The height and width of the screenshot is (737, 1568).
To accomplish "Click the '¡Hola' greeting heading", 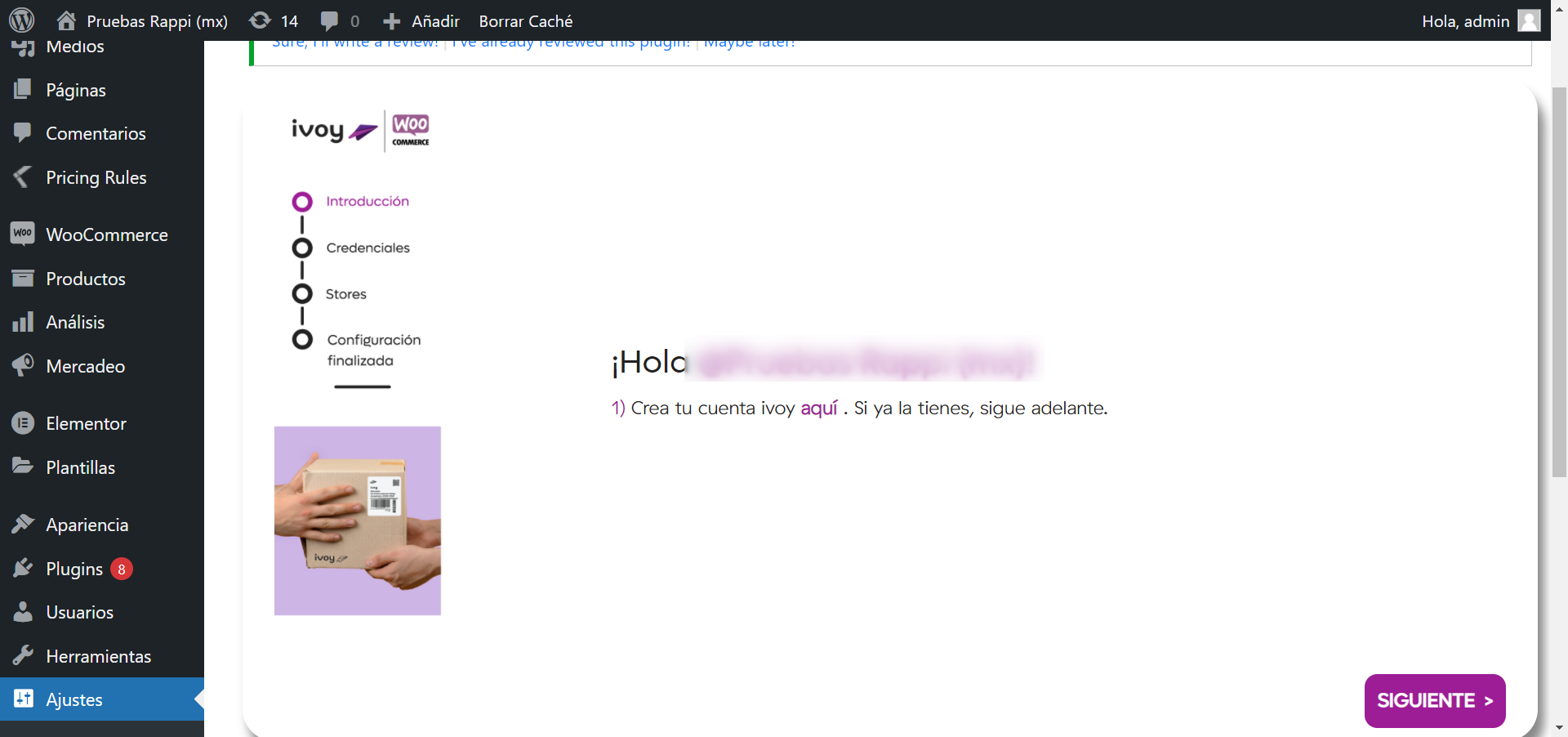I will tap(650, 362).
